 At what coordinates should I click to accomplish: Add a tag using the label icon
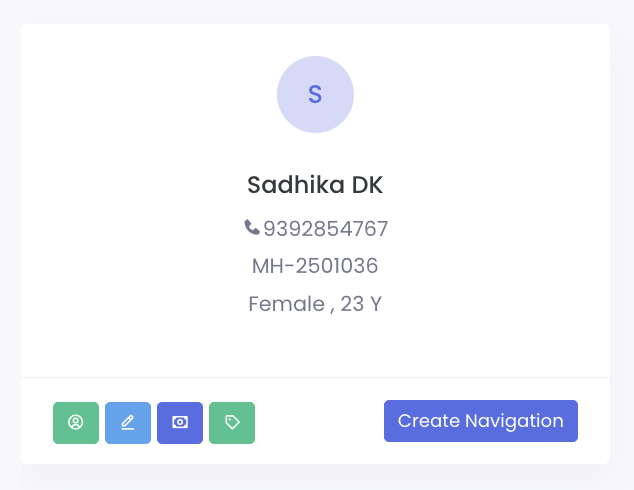pos(232,422)
